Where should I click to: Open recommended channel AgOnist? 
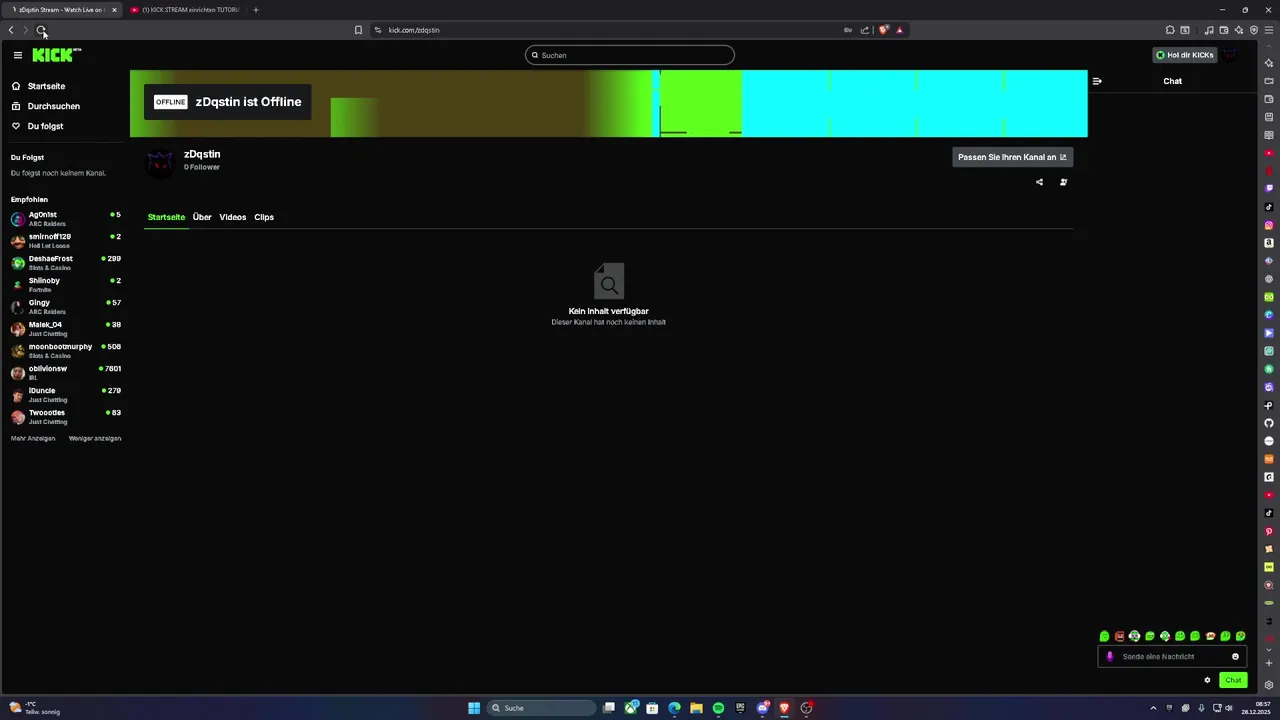click(x=65, y=219)
